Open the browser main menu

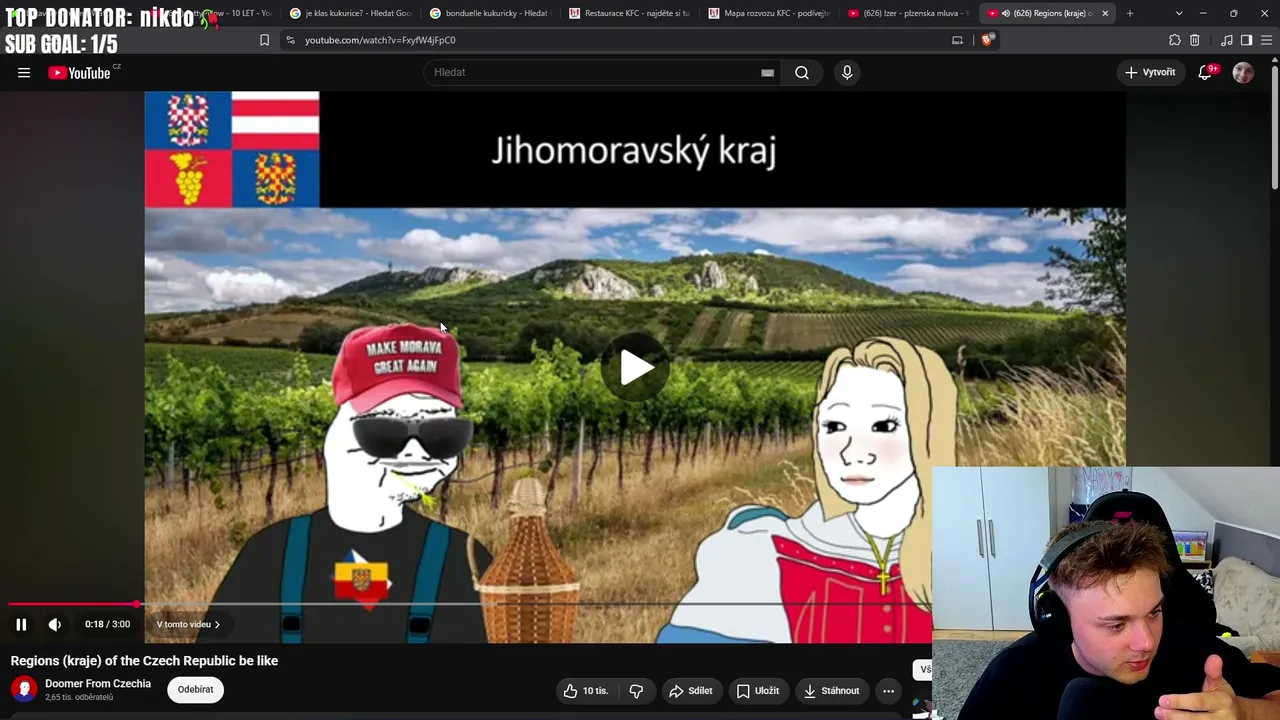(x=1266, y=40)
